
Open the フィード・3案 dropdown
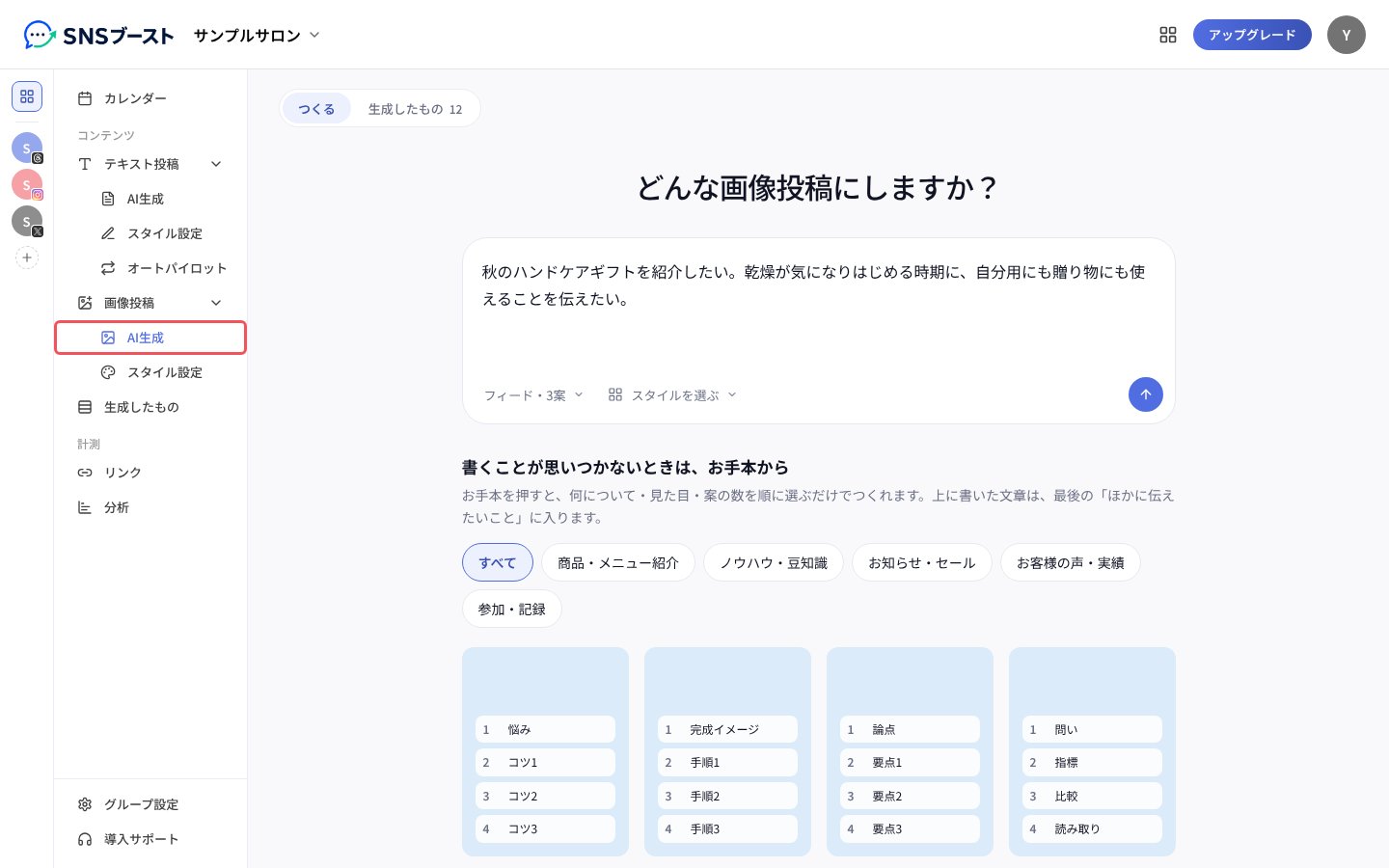point(533,394)
